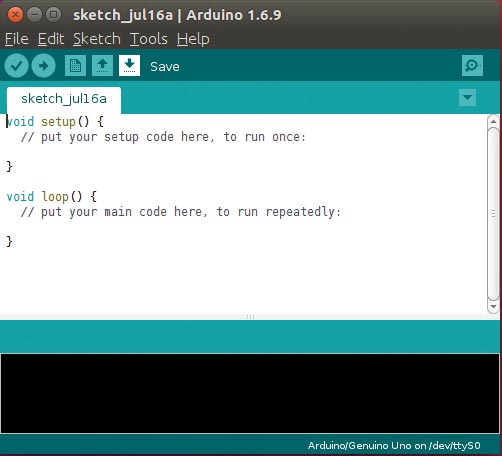Viewport: 502px width, 456px height.
Task: Open the Help menu
Action: point(193,39)
